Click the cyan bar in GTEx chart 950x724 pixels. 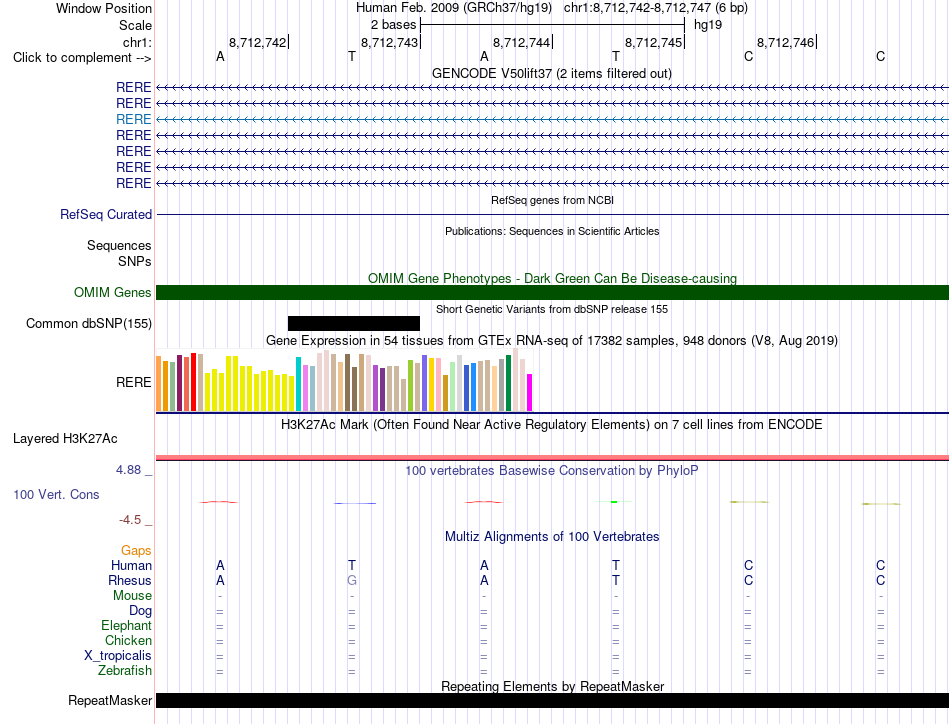[x=298, y=384]
